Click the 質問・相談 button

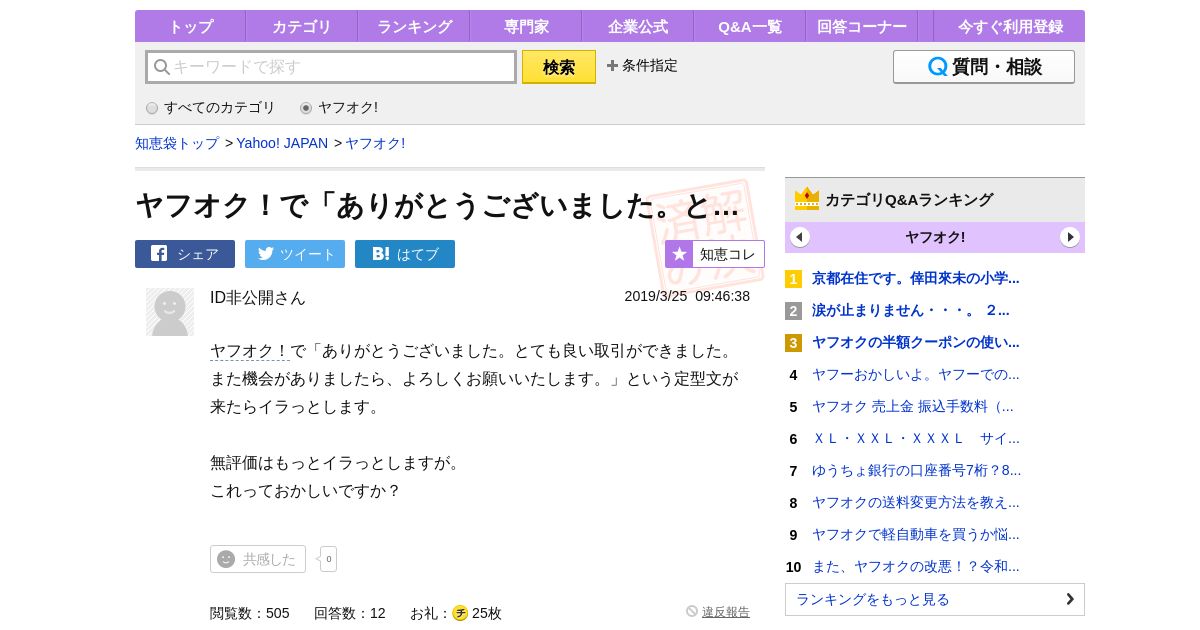[x=984, y=67]
